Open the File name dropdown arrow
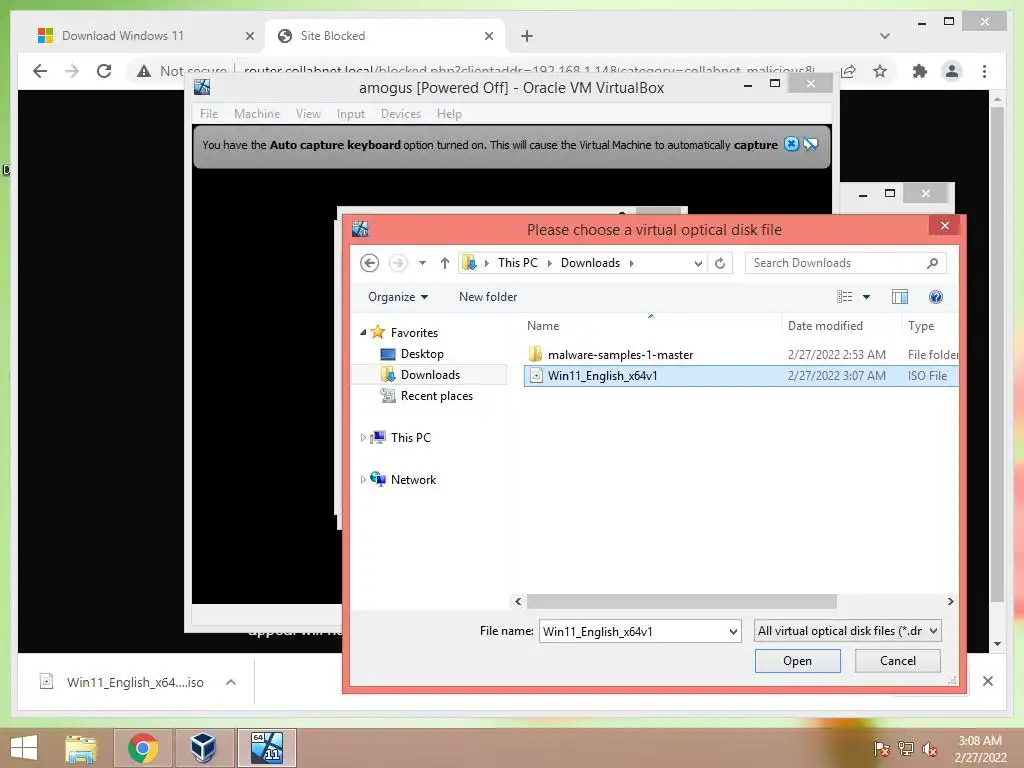Image resolution: width=1024 pixels, height=768 pixels. 733,632
